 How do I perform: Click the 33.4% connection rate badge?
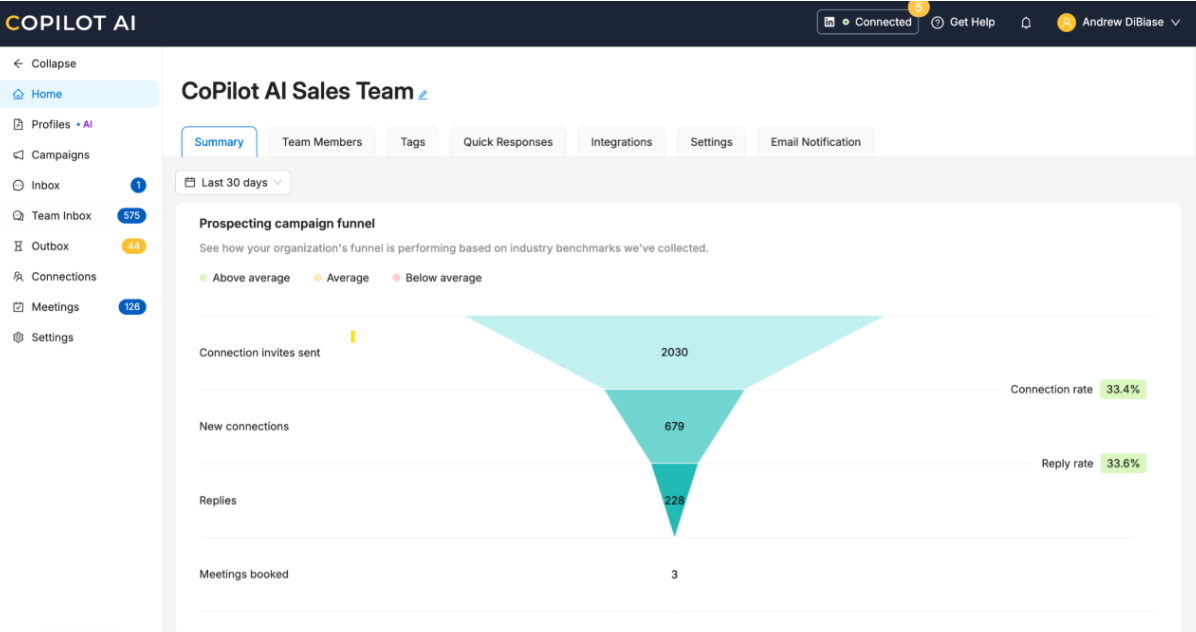(1123, 389)
